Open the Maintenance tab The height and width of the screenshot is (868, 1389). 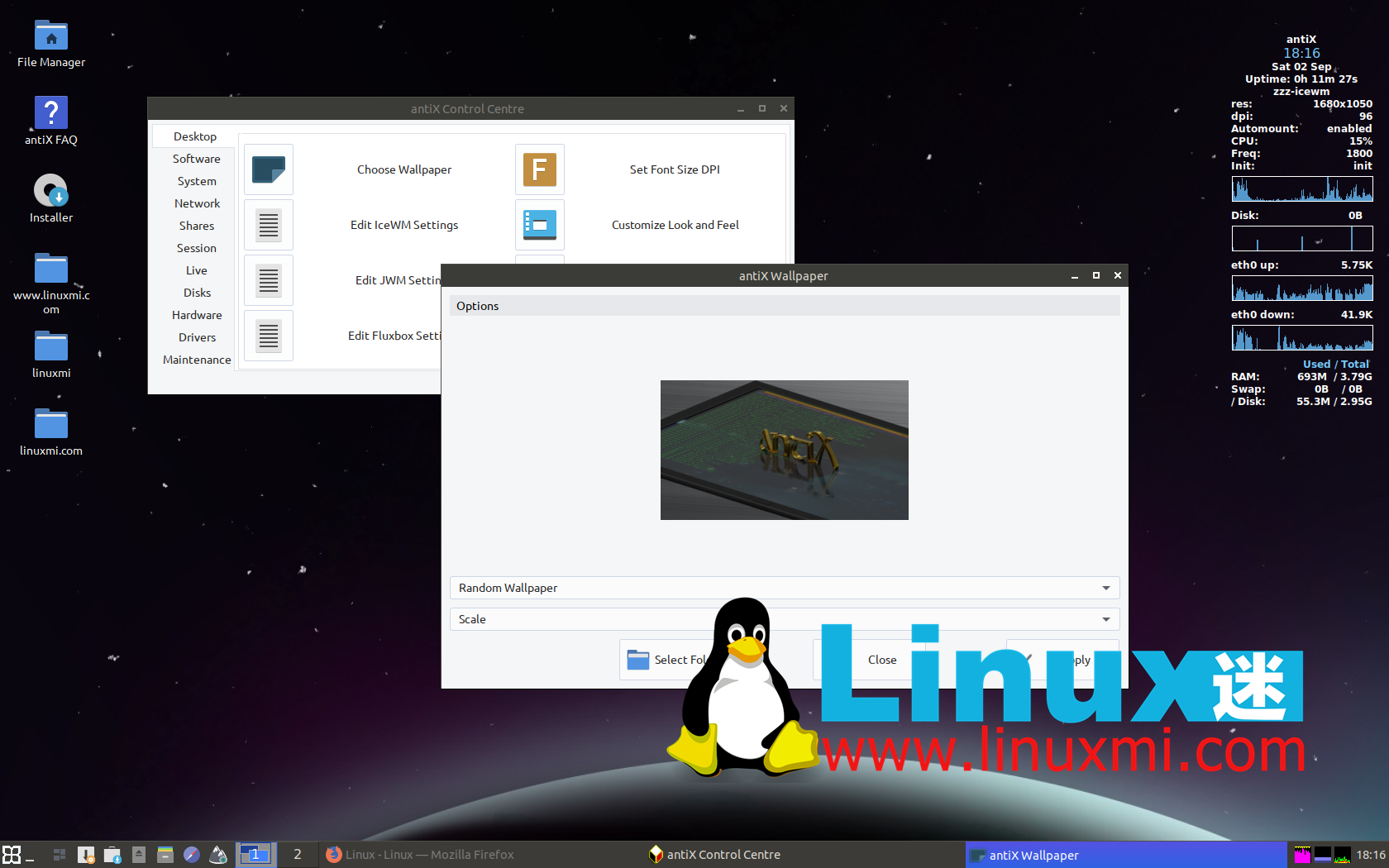197,360
